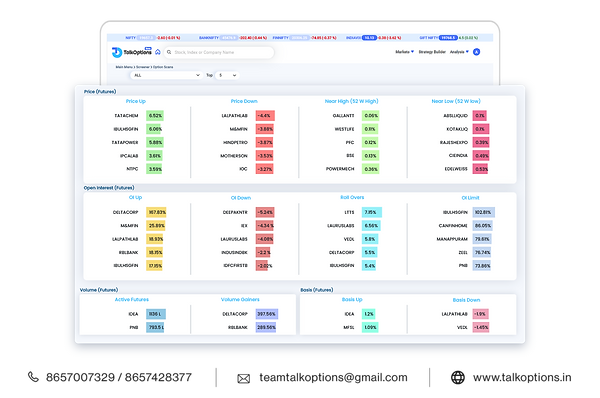Select LTTS in Roll Overs

point(349,212)
